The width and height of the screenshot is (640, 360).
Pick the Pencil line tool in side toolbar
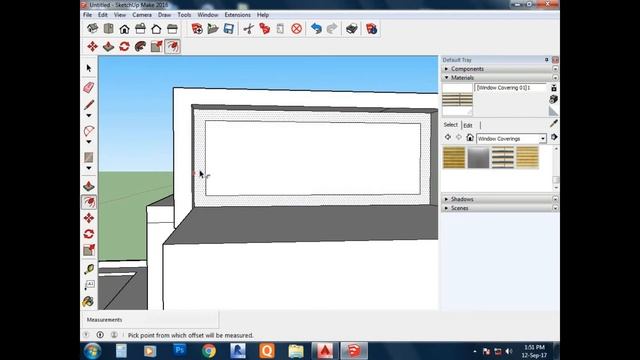(89, 104)
